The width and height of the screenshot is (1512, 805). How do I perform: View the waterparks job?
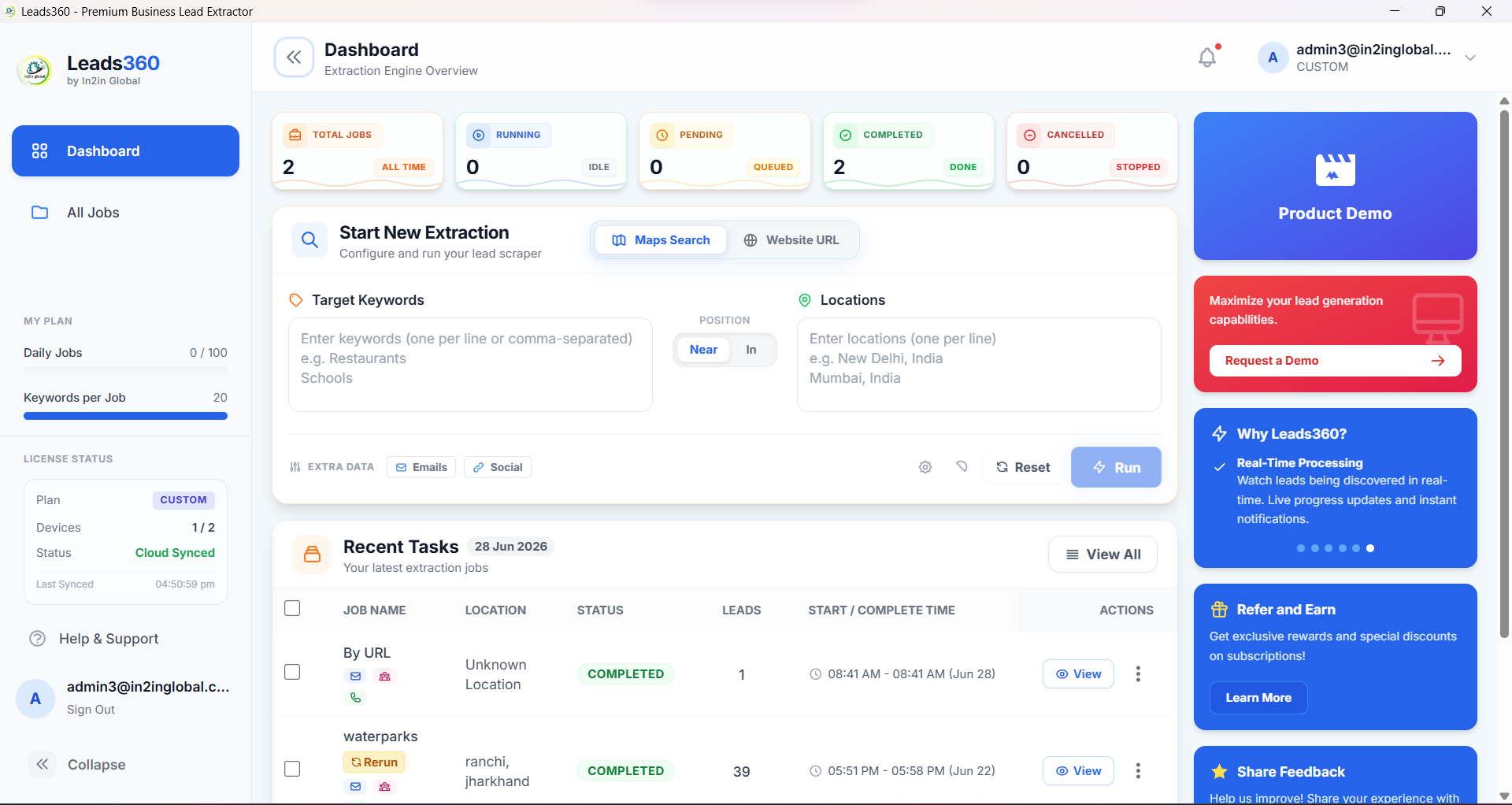1078,771
